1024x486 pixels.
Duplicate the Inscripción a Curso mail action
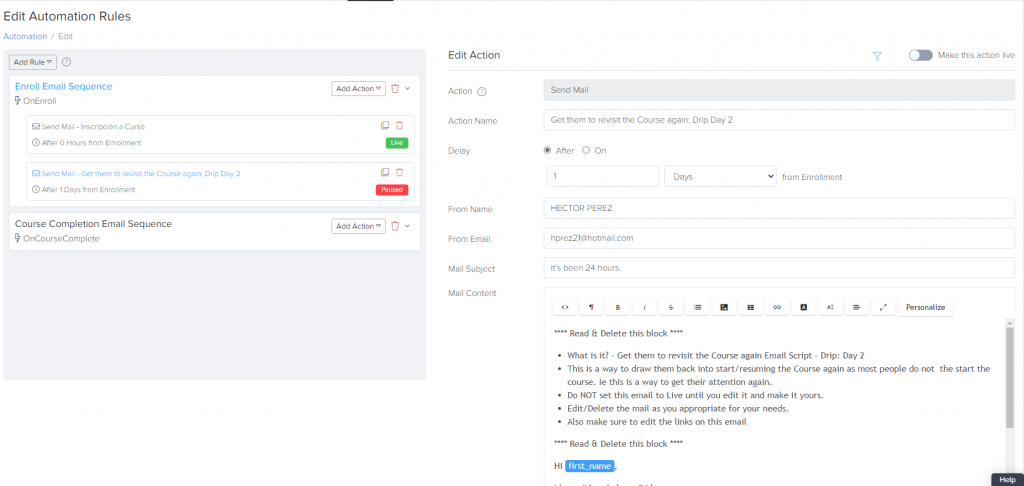[x=385, y=126]
